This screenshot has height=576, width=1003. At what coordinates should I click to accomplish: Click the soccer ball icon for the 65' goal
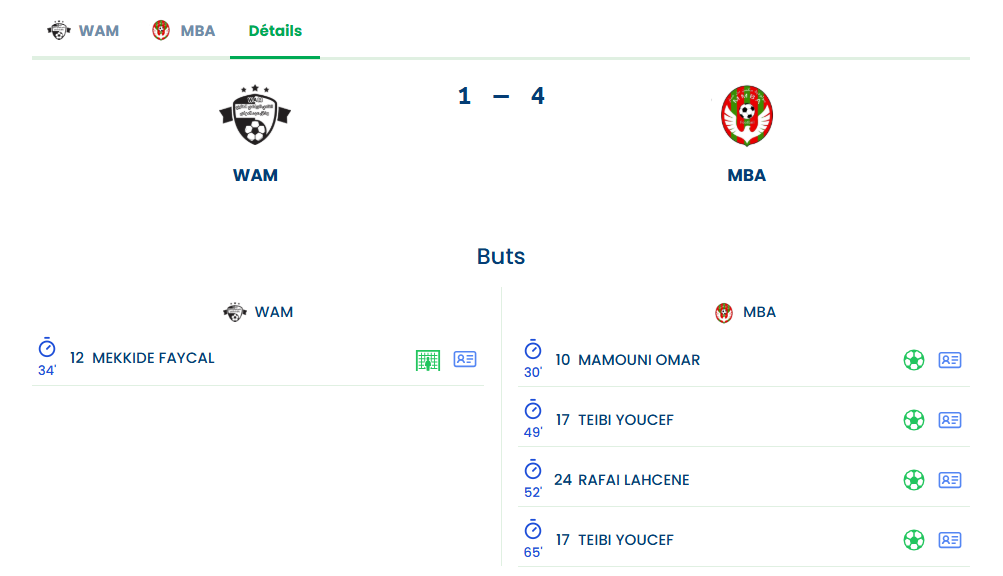(914, 540)
